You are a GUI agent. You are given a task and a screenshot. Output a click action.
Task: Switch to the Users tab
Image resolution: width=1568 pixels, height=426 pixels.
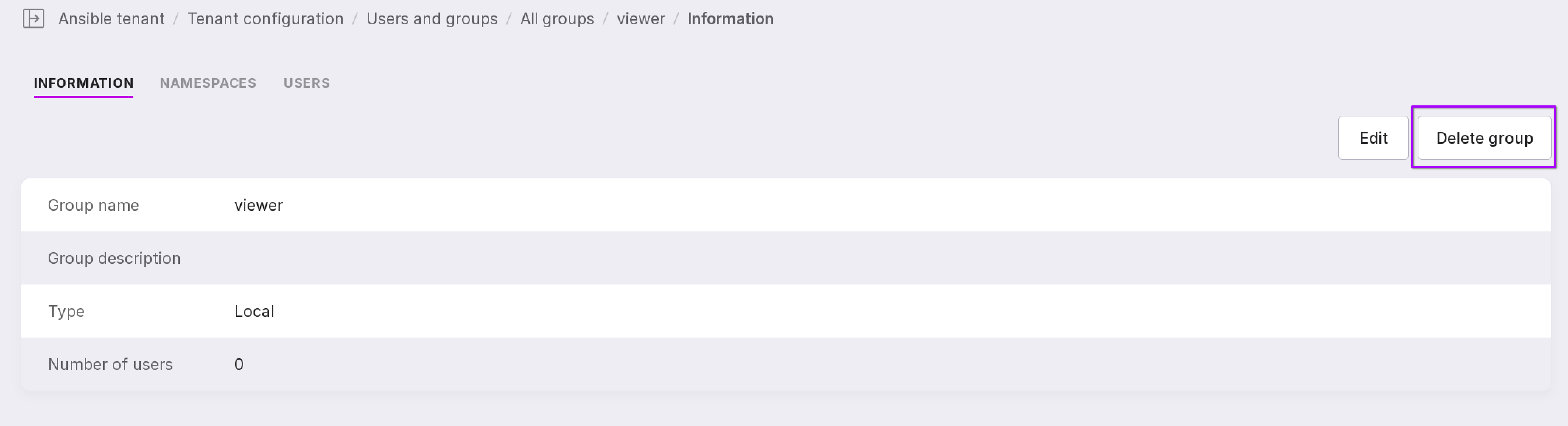(306, 83)
